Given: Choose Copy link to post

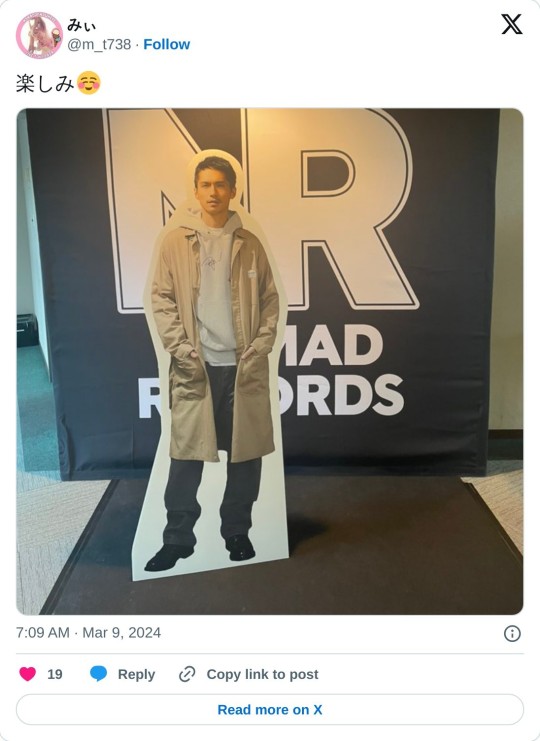Looking at the screenshot, I should tap(262, 674).
